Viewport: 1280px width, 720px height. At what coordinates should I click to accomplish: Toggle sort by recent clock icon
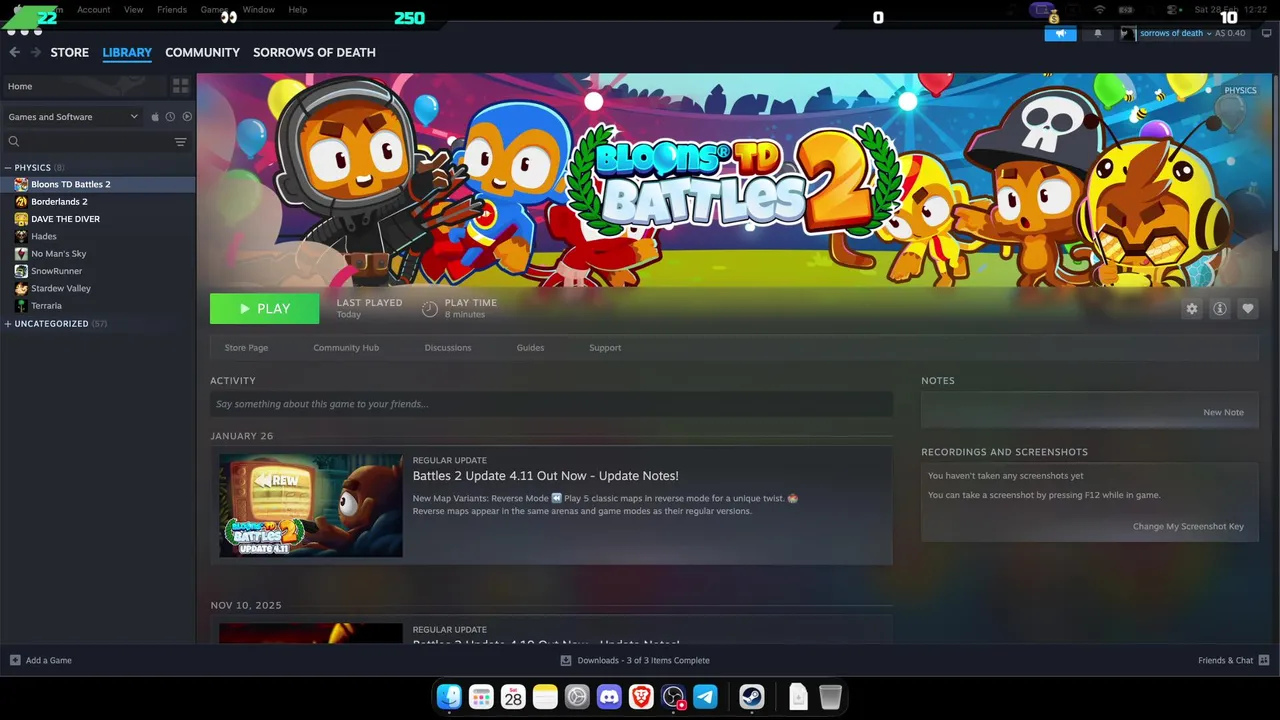click(x=170, y=117)
